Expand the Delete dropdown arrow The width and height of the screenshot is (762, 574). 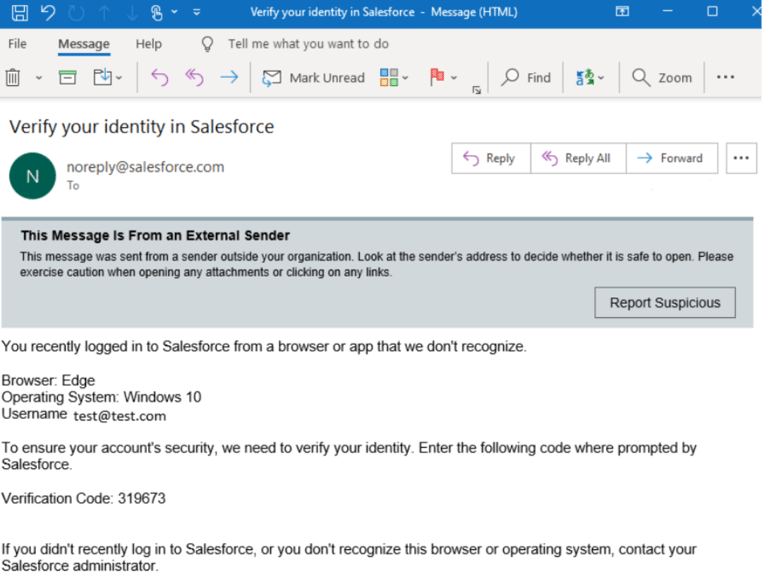coord(39,78)
